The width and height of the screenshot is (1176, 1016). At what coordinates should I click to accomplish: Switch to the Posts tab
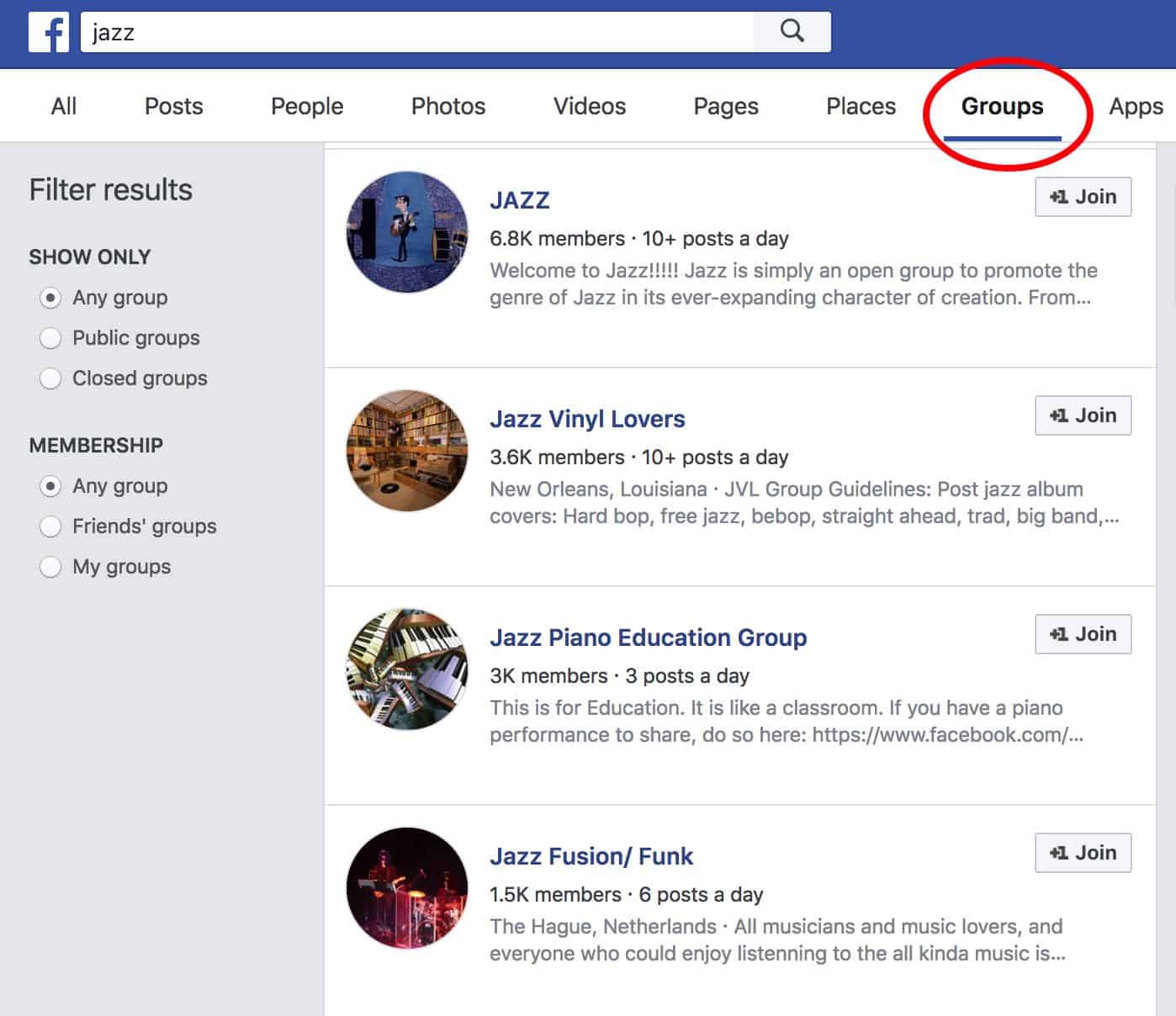tap(174, 106)
